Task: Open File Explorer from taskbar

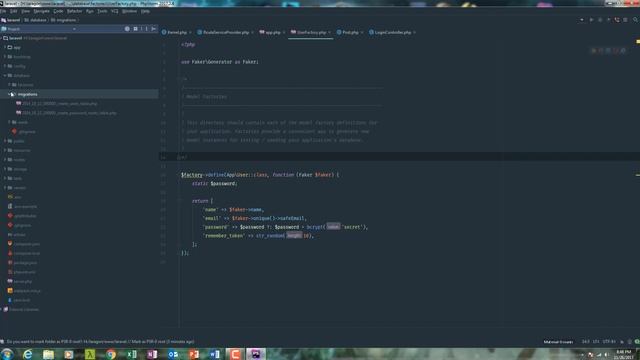Action: 48,354
